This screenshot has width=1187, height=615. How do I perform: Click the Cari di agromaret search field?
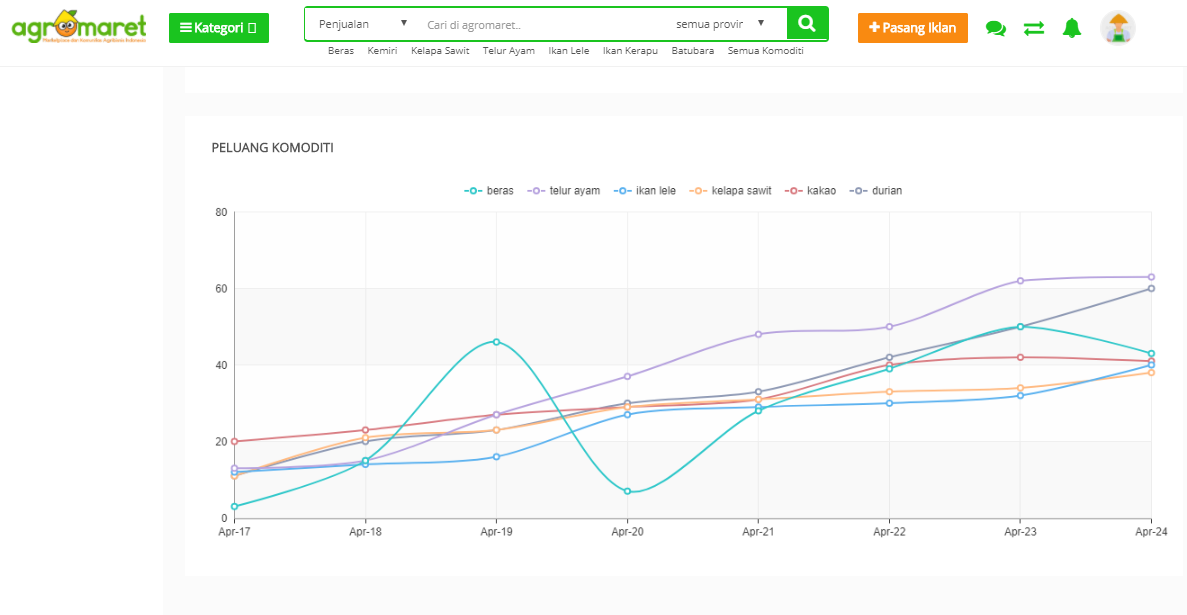540,23
